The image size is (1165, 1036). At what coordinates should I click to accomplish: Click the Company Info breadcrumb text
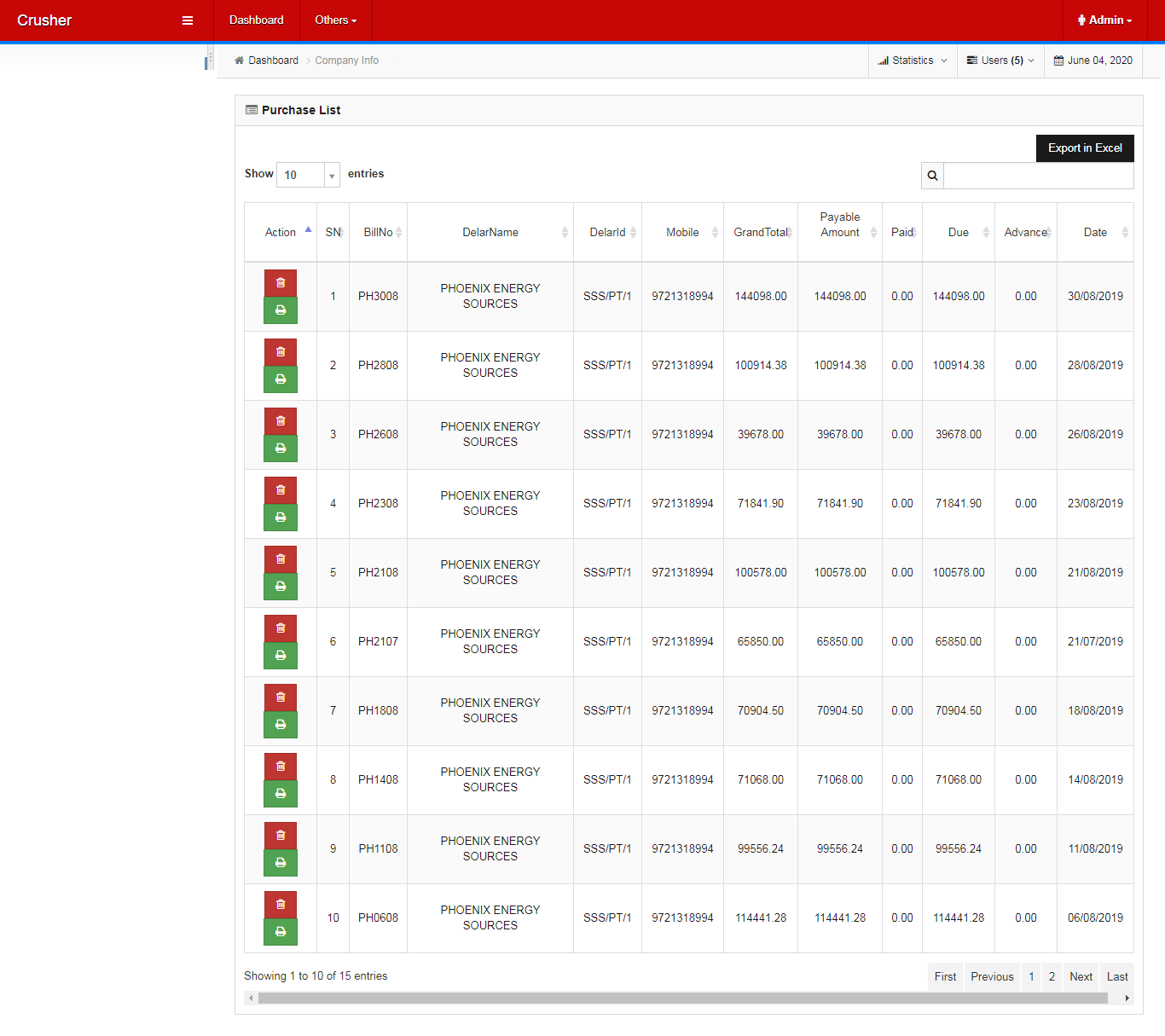346,61
